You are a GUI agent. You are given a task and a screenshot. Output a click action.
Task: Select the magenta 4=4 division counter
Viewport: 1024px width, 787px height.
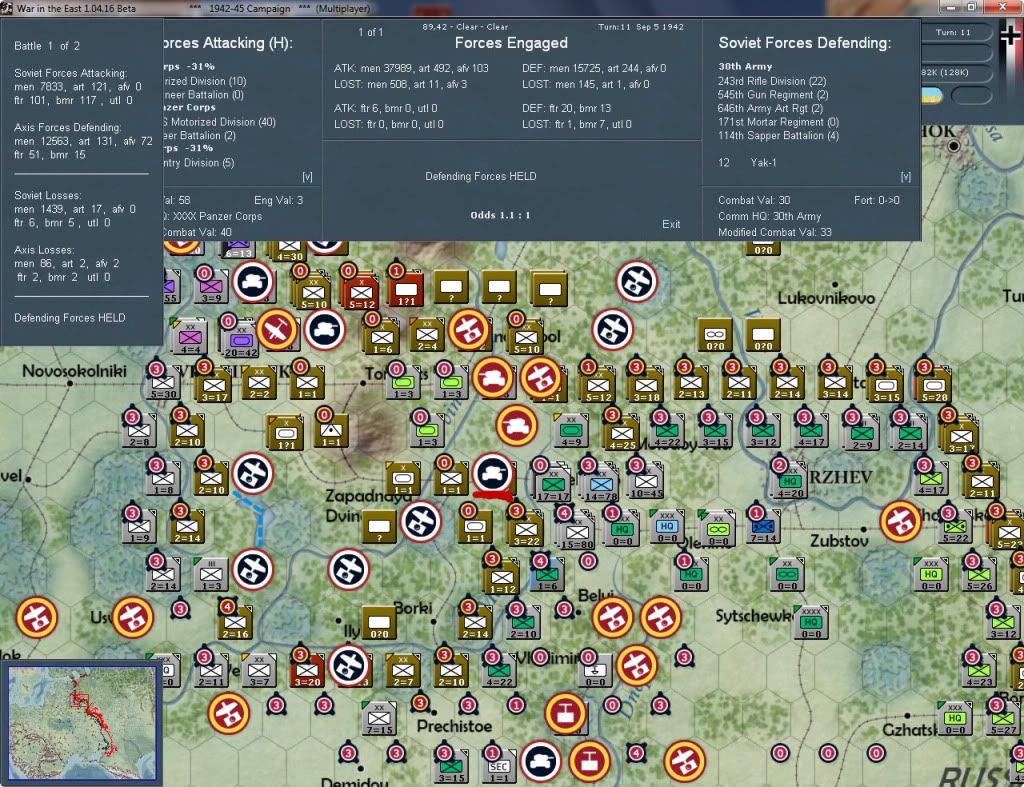pyautogui.click(x=189, y=338)
